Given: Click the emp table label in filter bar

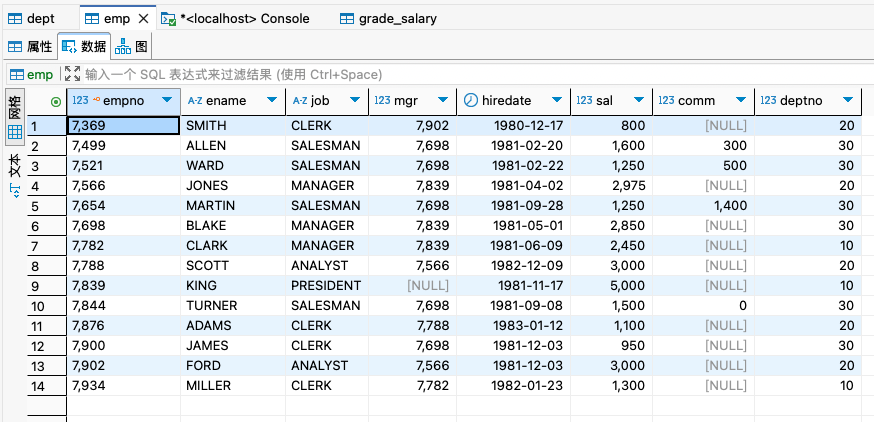Looking at the screenshot, I should coord(32,74).
